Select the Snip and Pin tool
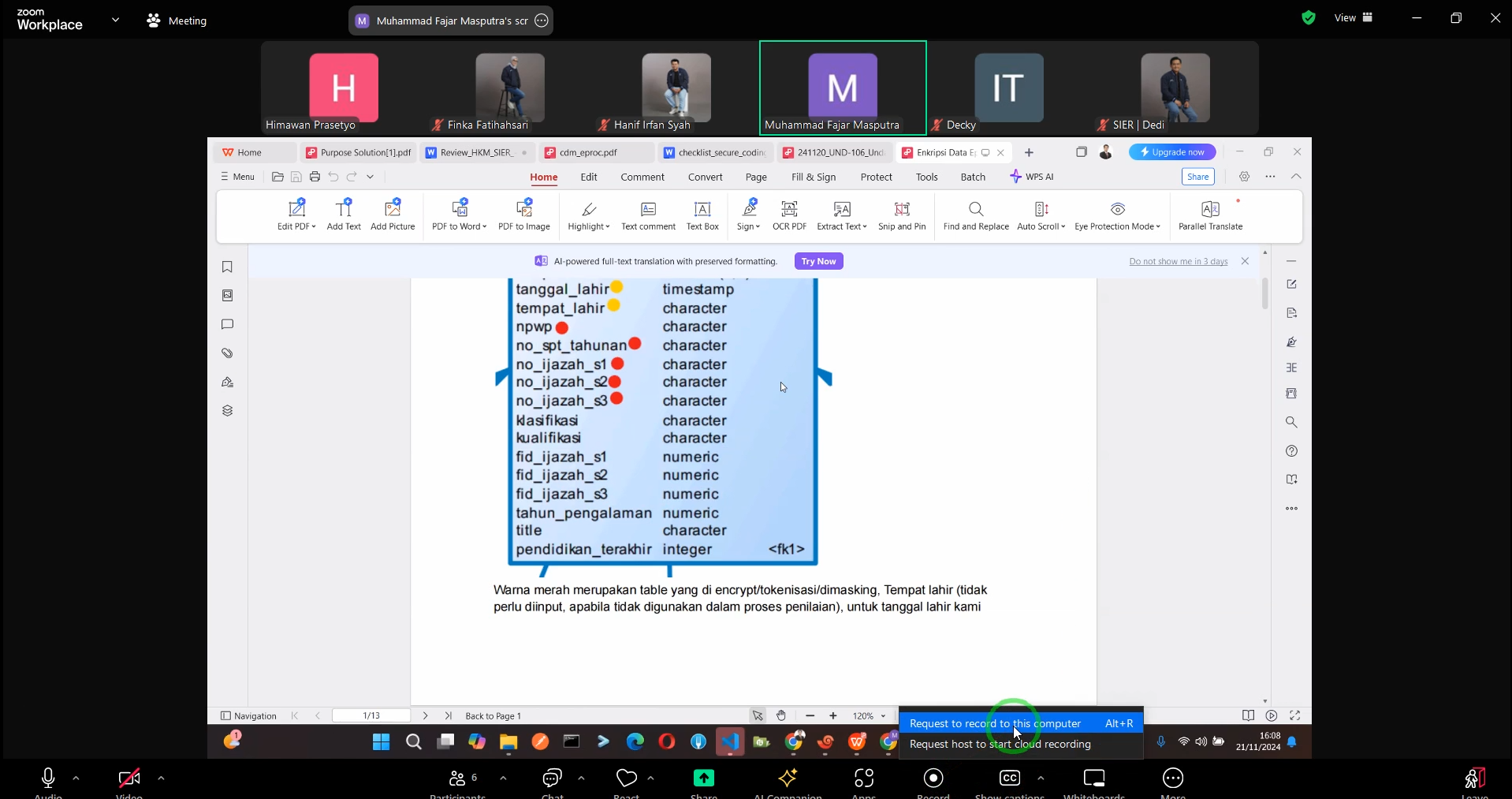 pos(902,210)
